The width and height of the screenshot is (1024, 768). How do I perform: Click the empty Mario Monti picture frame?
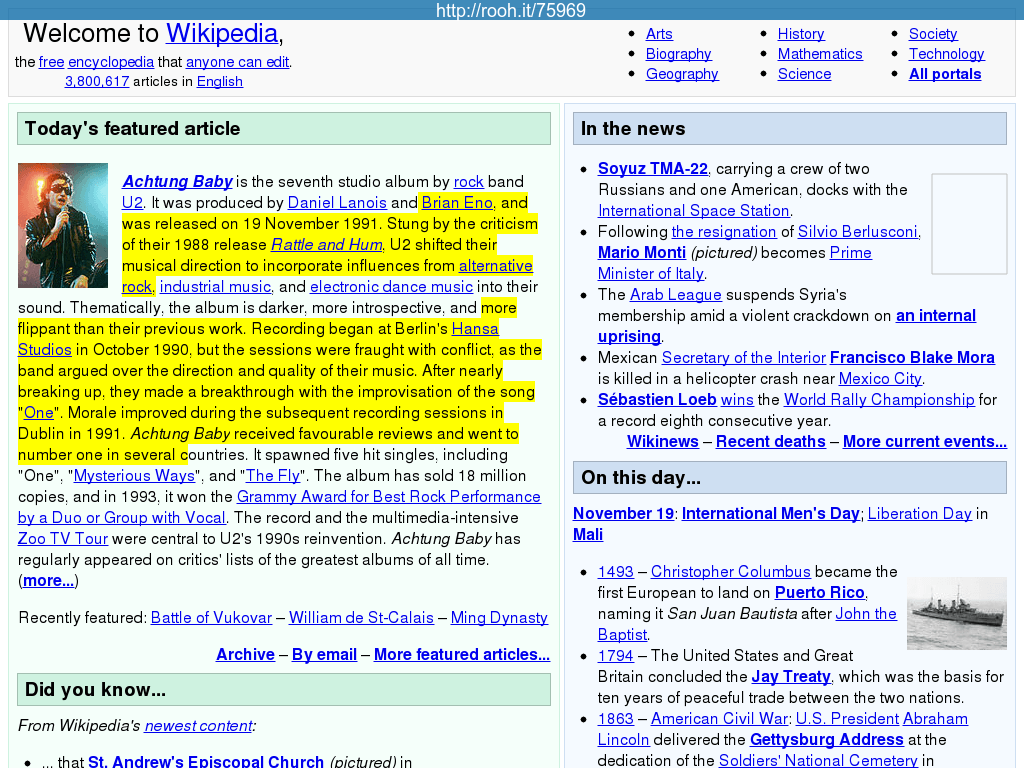[x=968, y=224]
